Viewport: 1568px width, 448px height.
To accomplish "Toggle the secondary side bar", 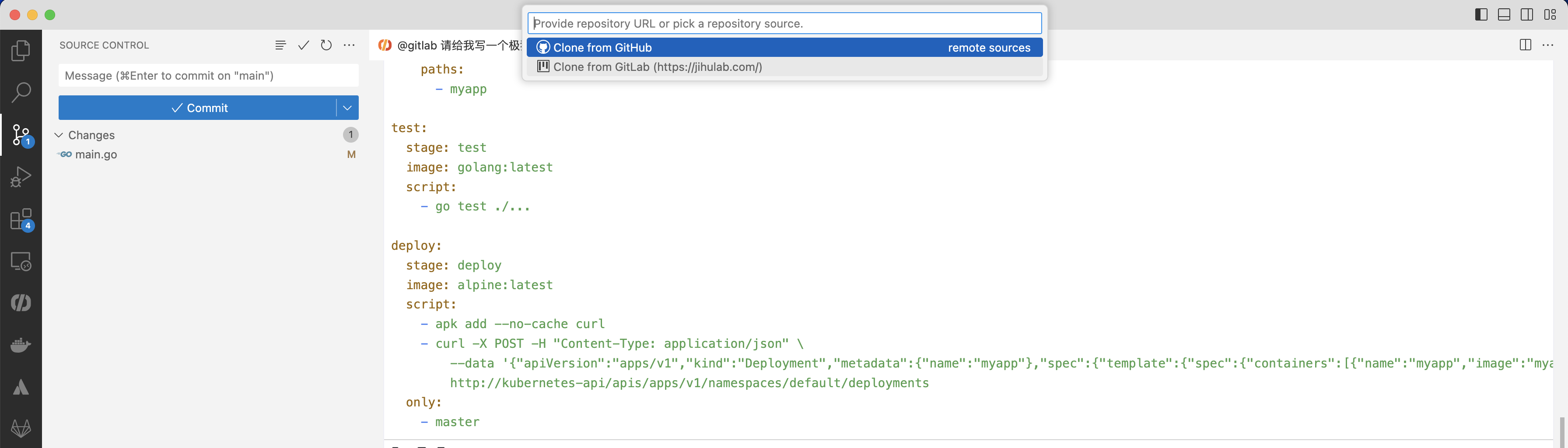I will coord(1526,14).
